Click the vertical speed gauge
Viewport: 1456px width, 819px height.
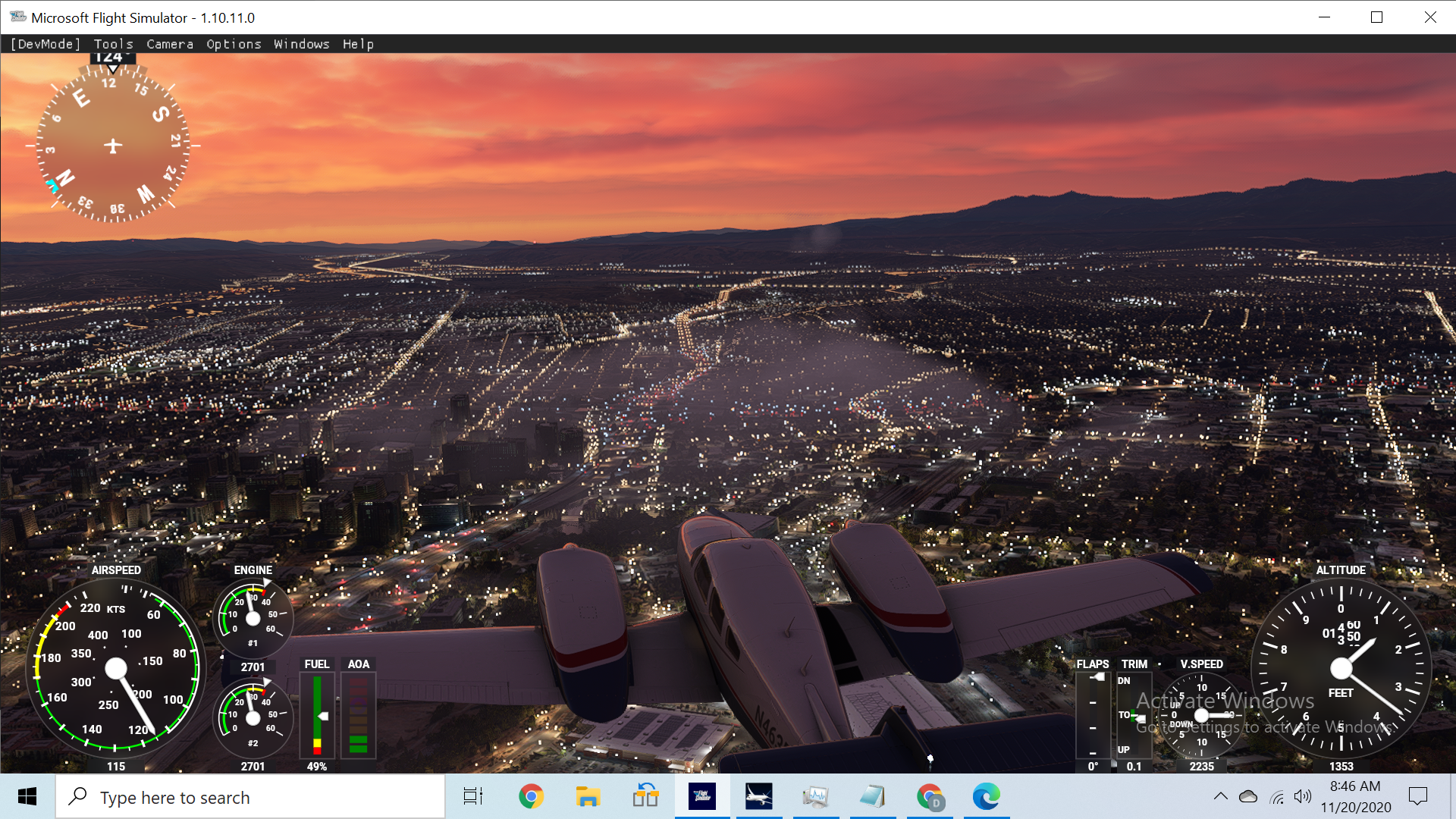pos(1202,715)
